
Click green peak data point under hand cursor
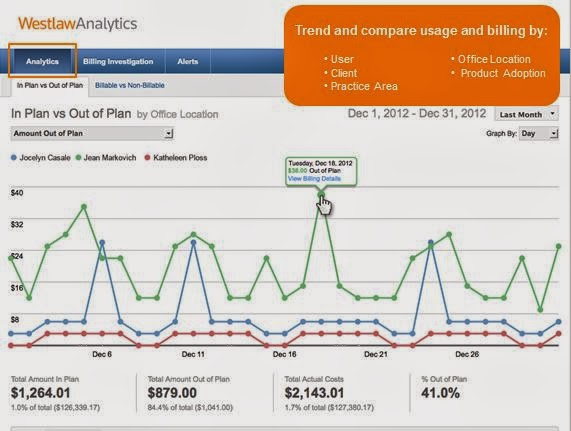[x=321, y=195]
